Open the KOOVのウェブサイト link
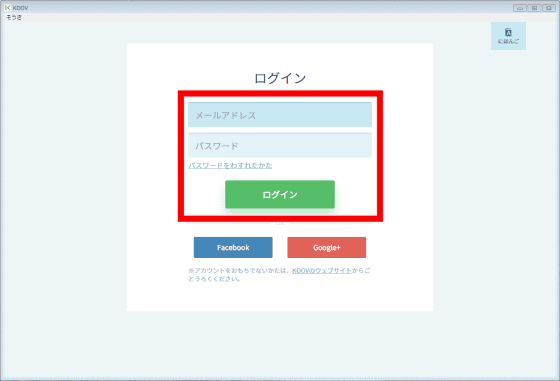 tap(322, 271)
